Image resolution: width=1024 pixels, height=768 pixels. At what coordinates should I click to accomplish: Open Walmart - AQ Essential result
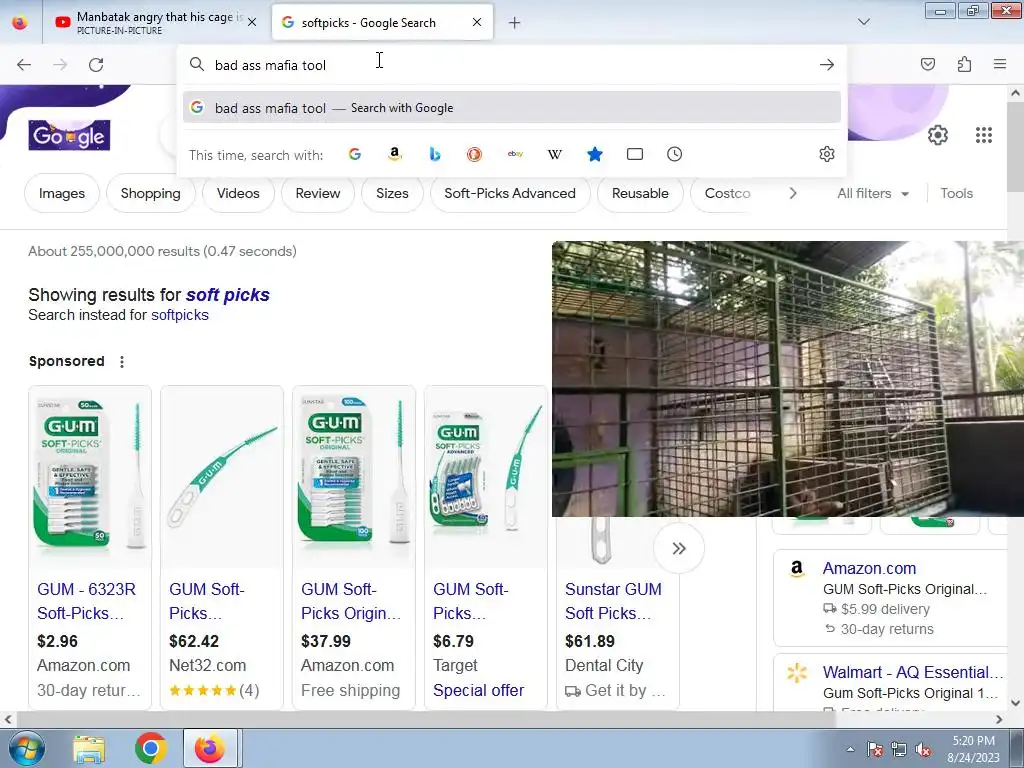[x=913, y=673]
